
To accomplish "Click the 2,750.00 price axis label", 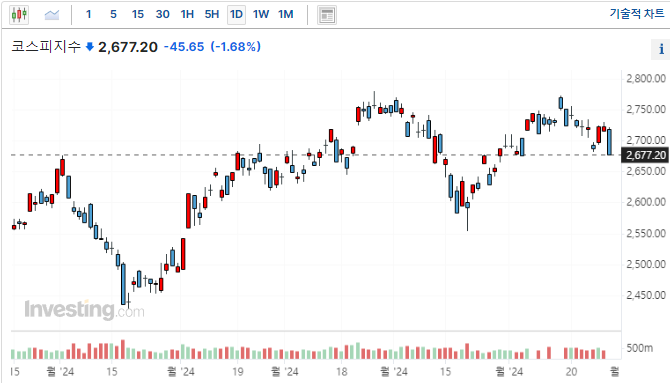I will tap(646, 109).
